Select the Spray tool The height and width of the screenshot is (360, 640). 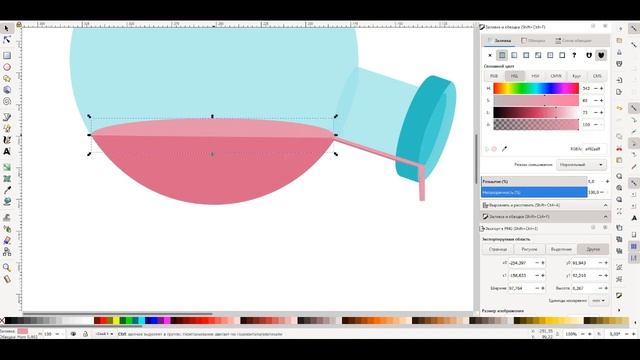point(7,229)
